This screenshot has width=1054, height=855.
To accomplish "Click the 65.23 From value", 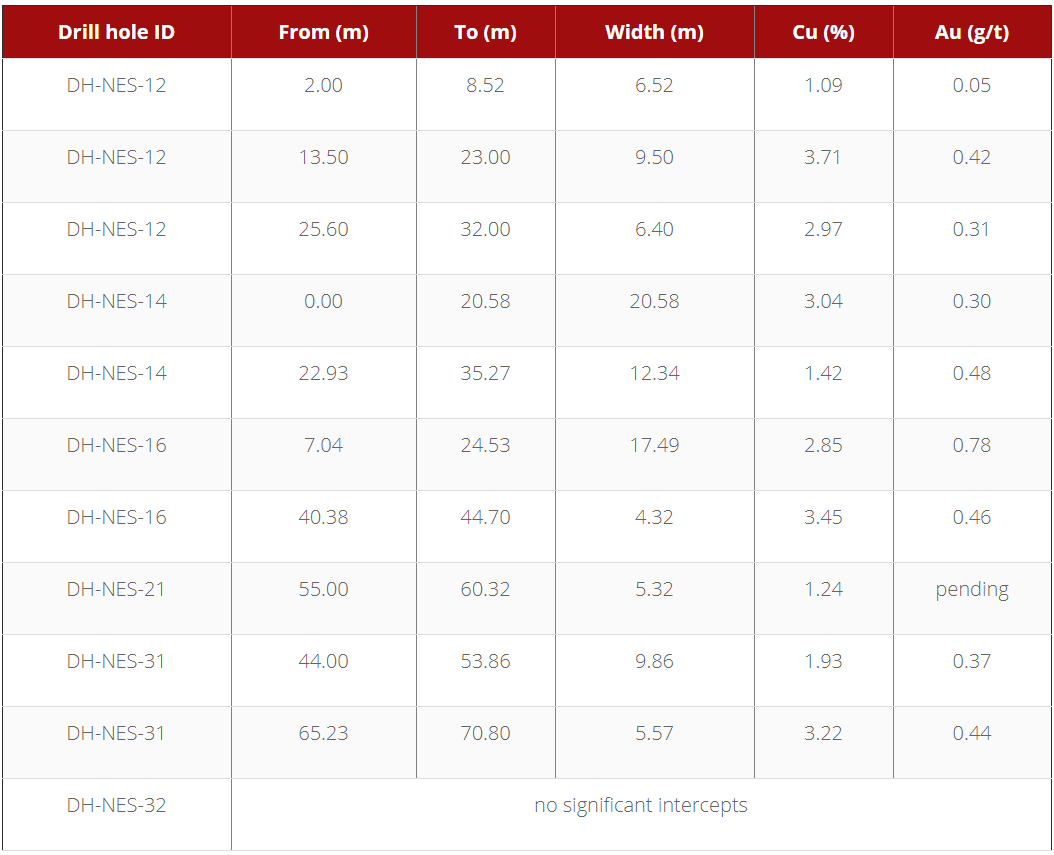I will 324,733.
